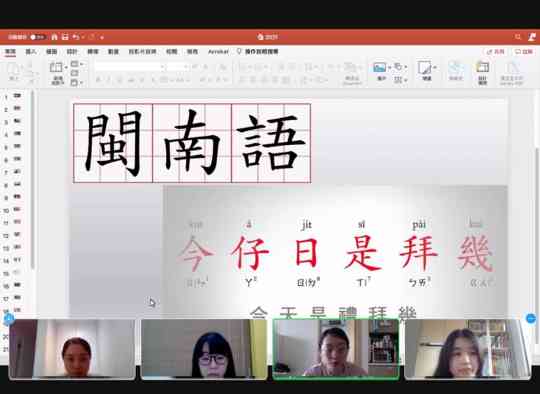Switch to the 投影片放映 ribbon tab
Screen dimensions: 540x394
click(x=142, y=52)
